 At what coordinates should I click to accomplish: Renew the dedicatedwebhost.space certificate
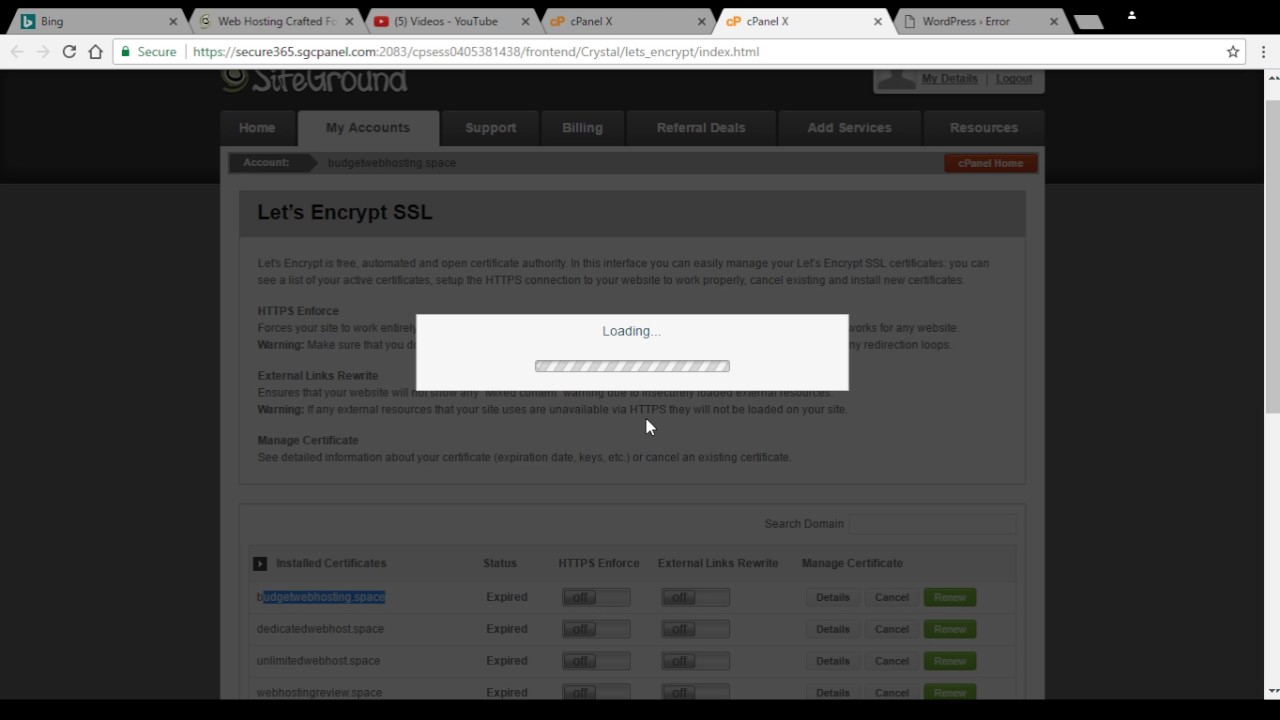[x=950, y=630]
